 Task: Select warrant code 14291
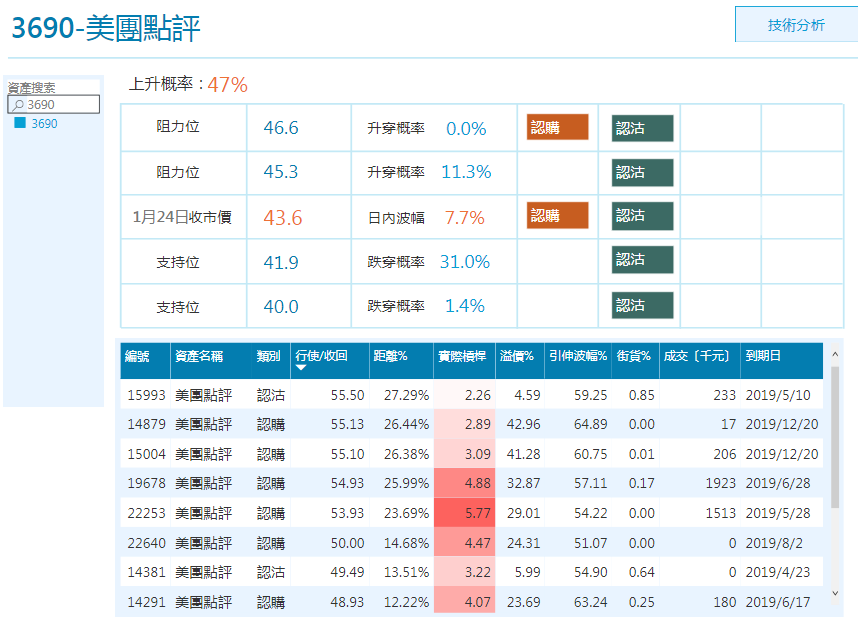pos(146,602)
